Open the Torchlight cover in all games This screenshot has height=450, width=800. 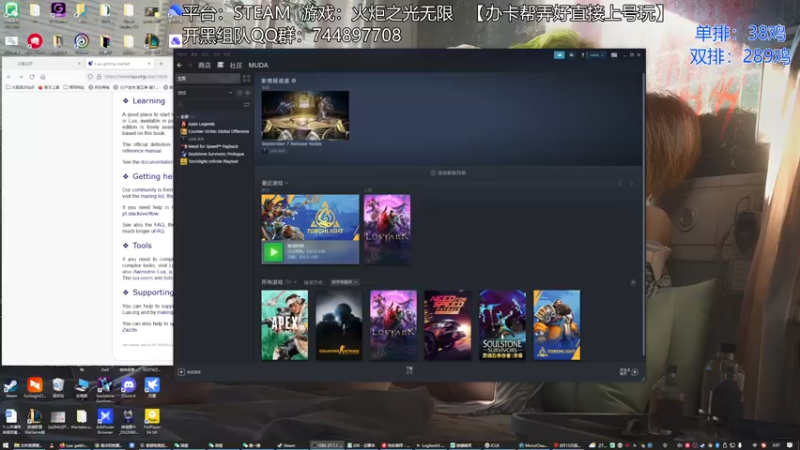557,325
